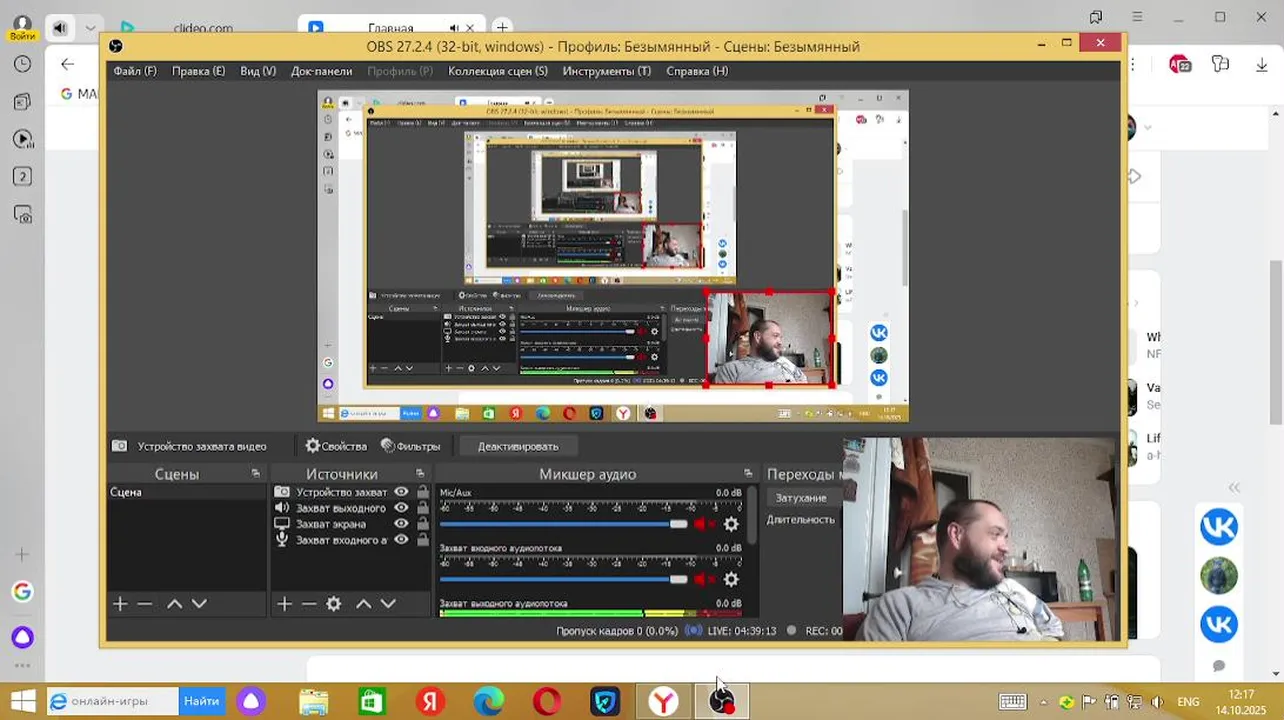Undock the Микшер аудио panel
The image size is (1284, 720).
[x=748, y=474]
